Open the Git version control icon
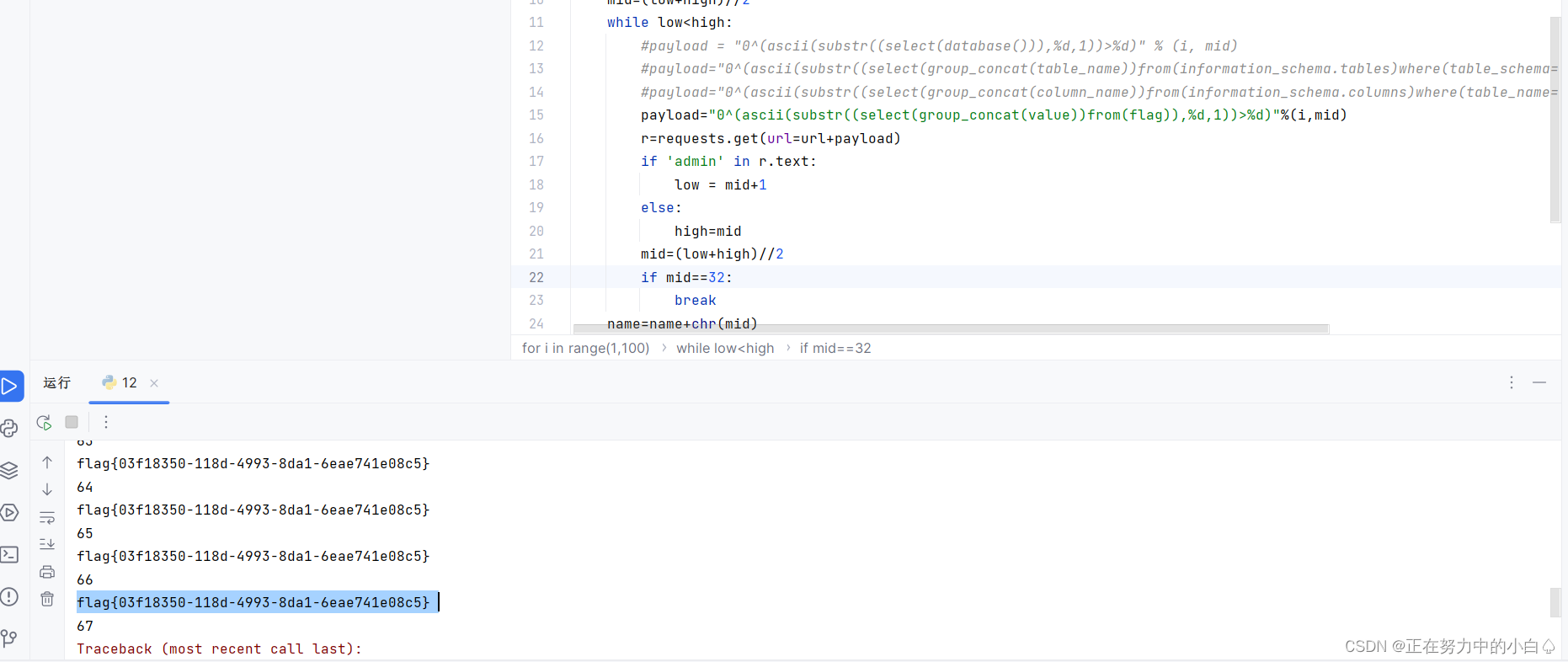Viewport: 1568px width, 662px height. click(9, 638)
